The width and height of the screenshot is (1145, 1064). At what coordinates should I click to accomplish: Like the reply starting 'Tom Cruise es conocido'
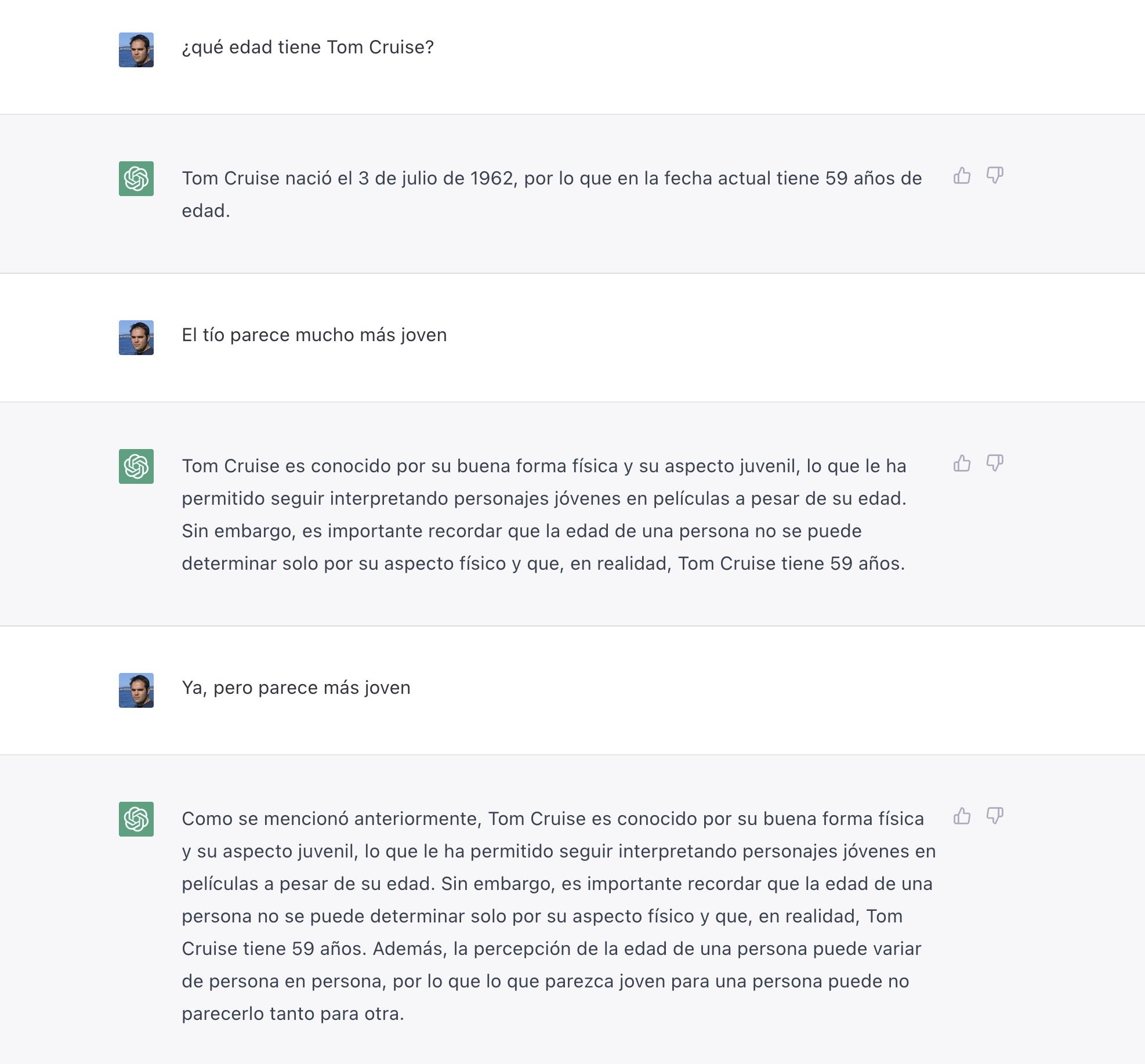coord(962,463)
